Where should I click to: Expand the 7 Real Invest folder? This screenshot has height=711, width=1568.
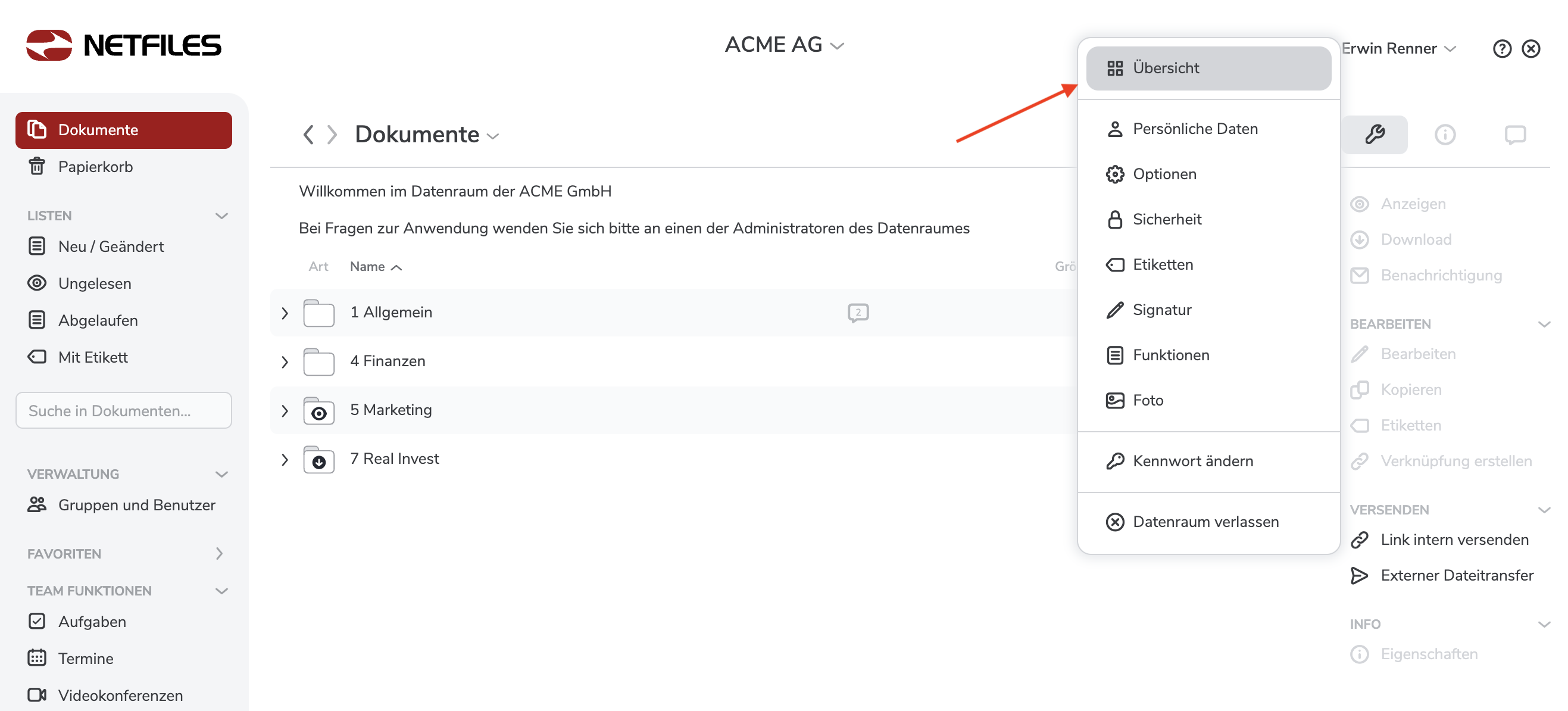pos(285,460)
